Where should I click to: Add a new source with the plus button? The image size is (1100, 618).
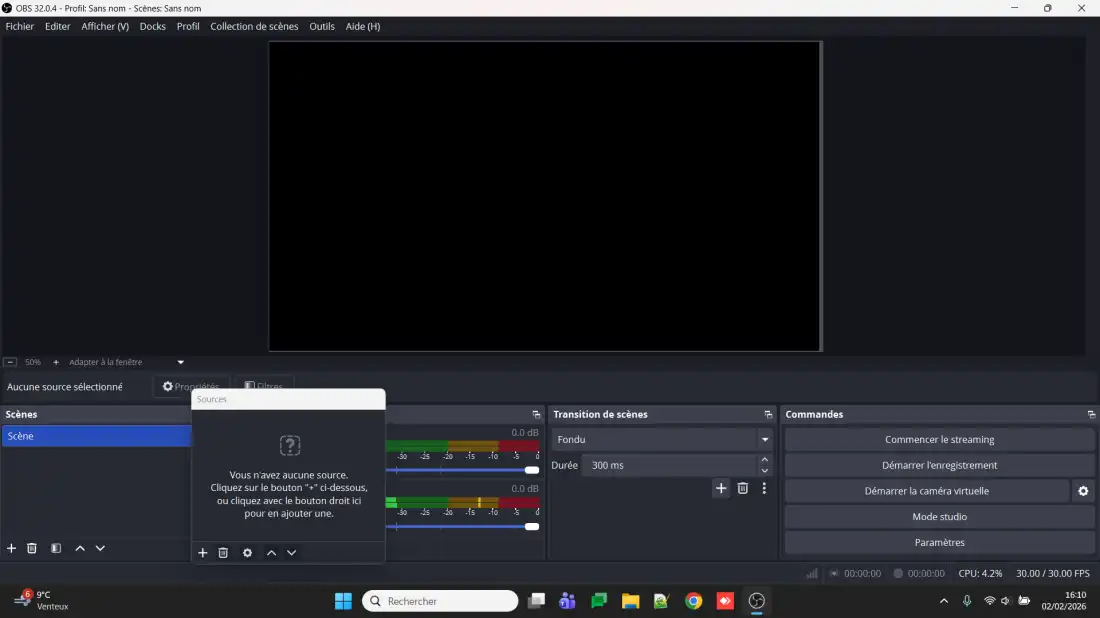(203, 553)
